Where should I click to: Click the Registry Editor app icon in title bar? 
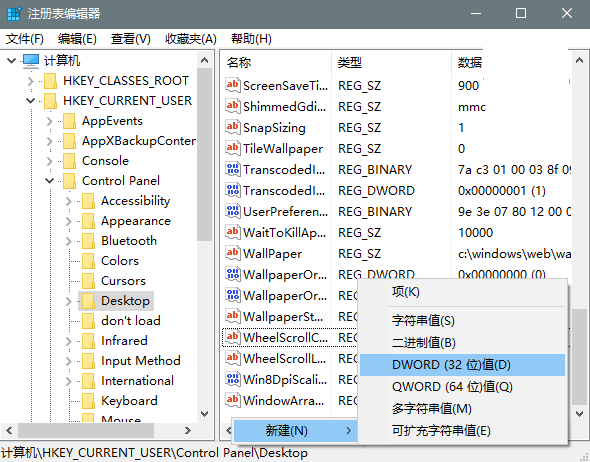(14, 14)
